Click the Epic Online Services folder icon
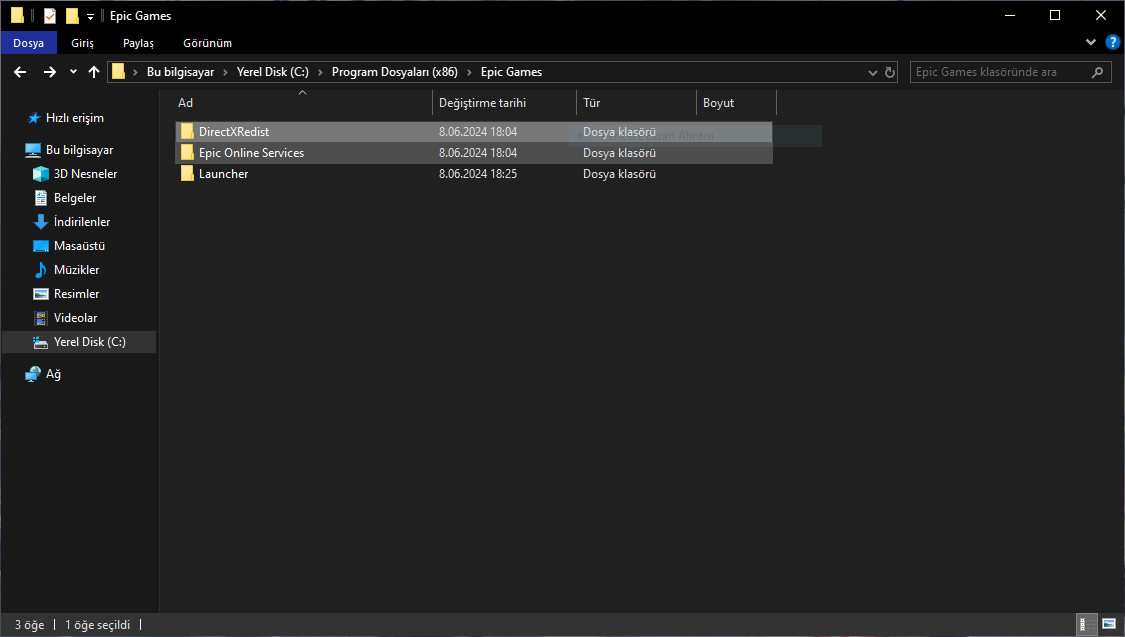 tap(187, 152)
